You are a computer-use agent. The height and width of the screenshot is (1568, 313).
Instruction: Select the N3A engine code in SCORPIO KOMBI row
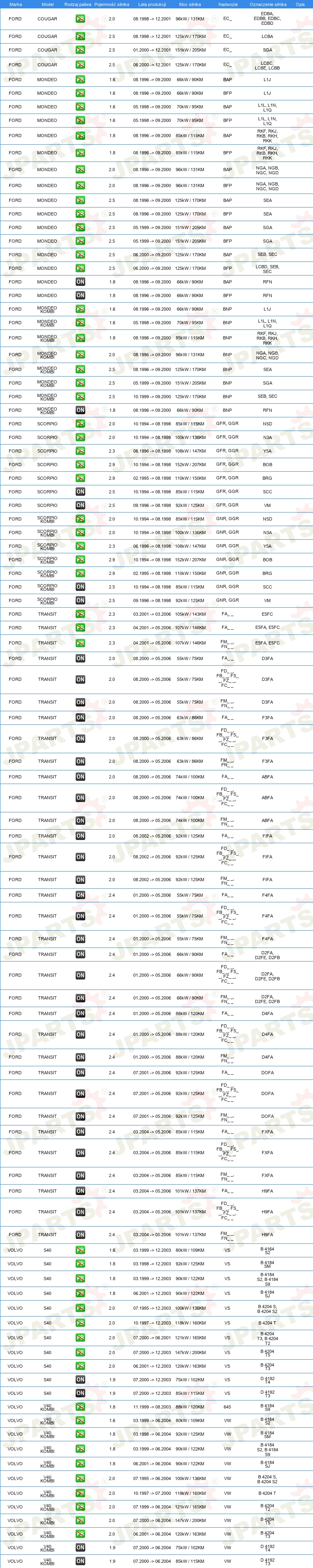point(267,533)
